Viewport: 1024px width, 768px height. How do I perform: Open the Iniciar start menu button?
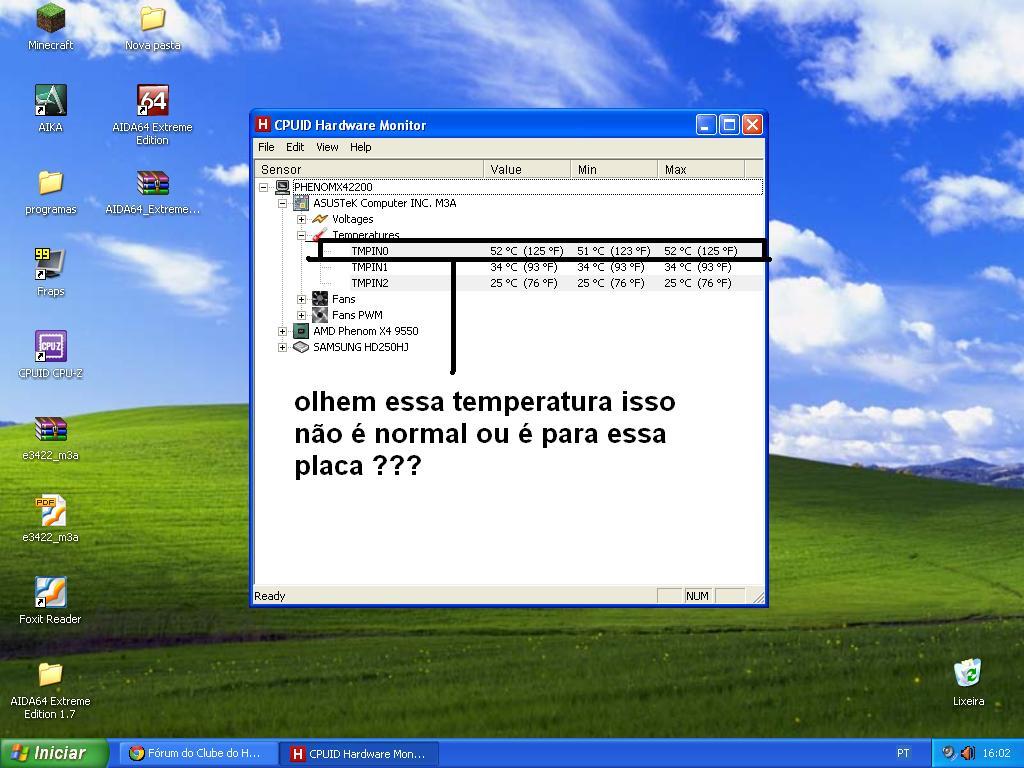click(53, 753)
